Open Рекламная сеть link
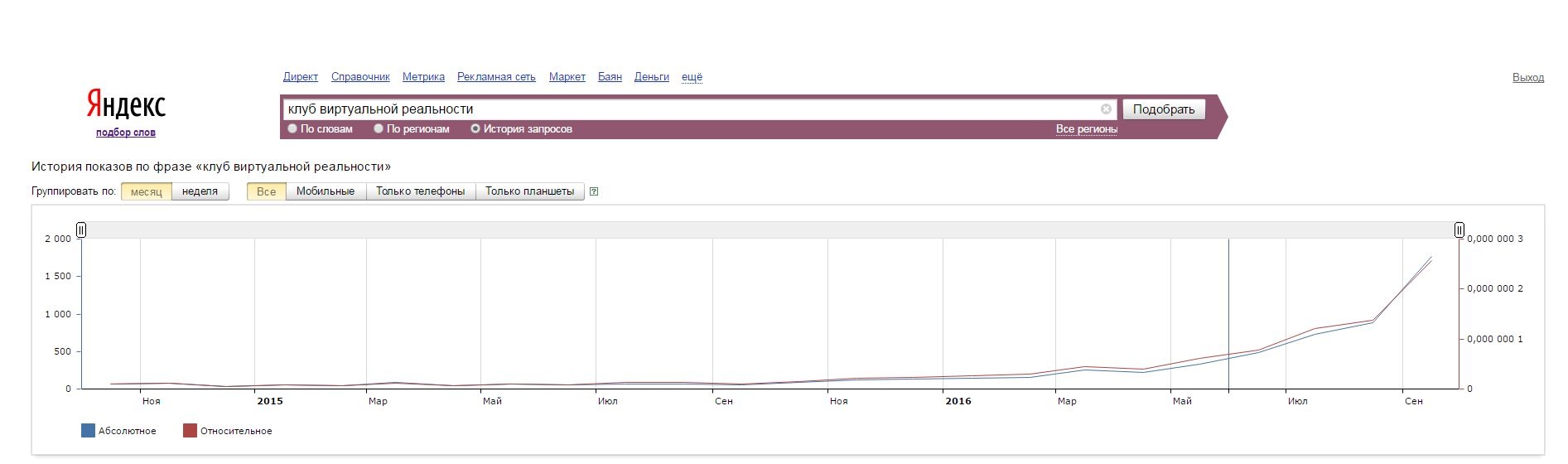 tap(496, 77)
